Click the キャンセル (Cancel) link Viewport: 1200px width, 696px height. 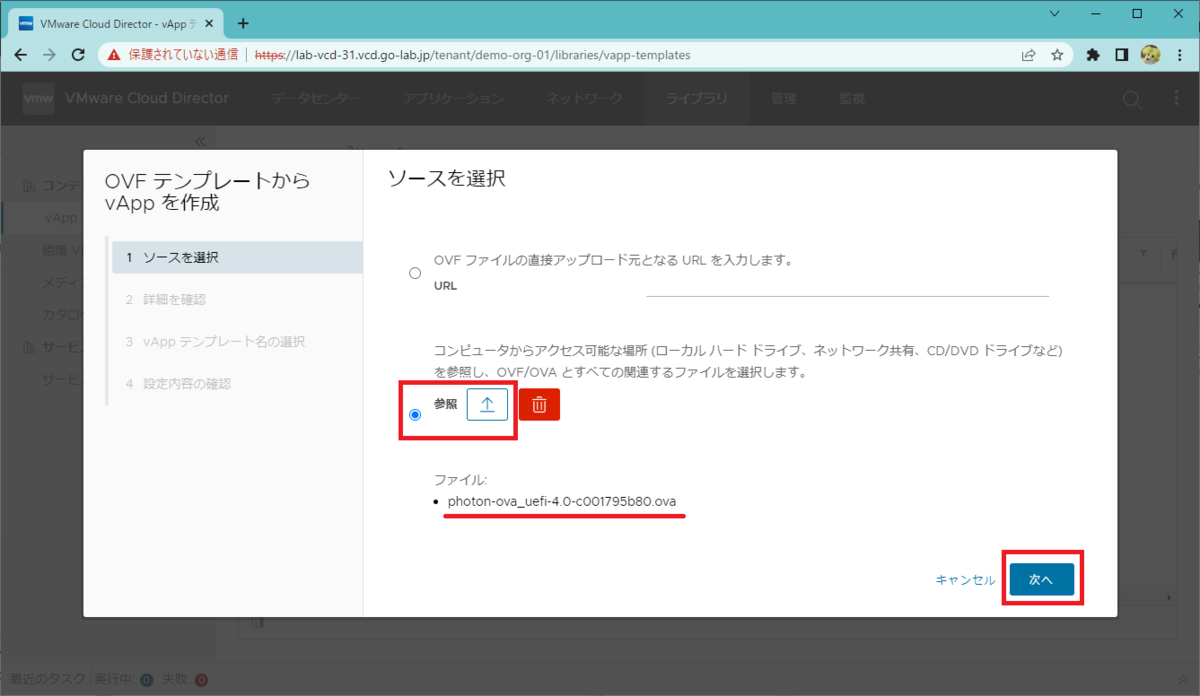[x=965, y=580]
